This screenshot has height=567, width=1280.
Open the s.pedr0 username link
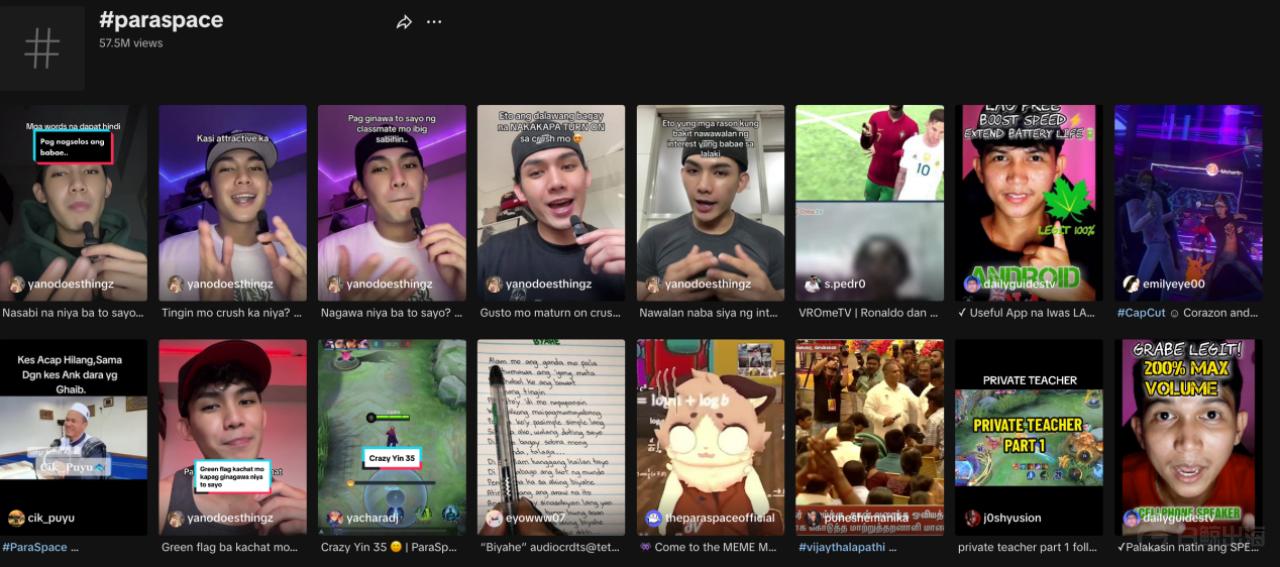tap(845, 284)
